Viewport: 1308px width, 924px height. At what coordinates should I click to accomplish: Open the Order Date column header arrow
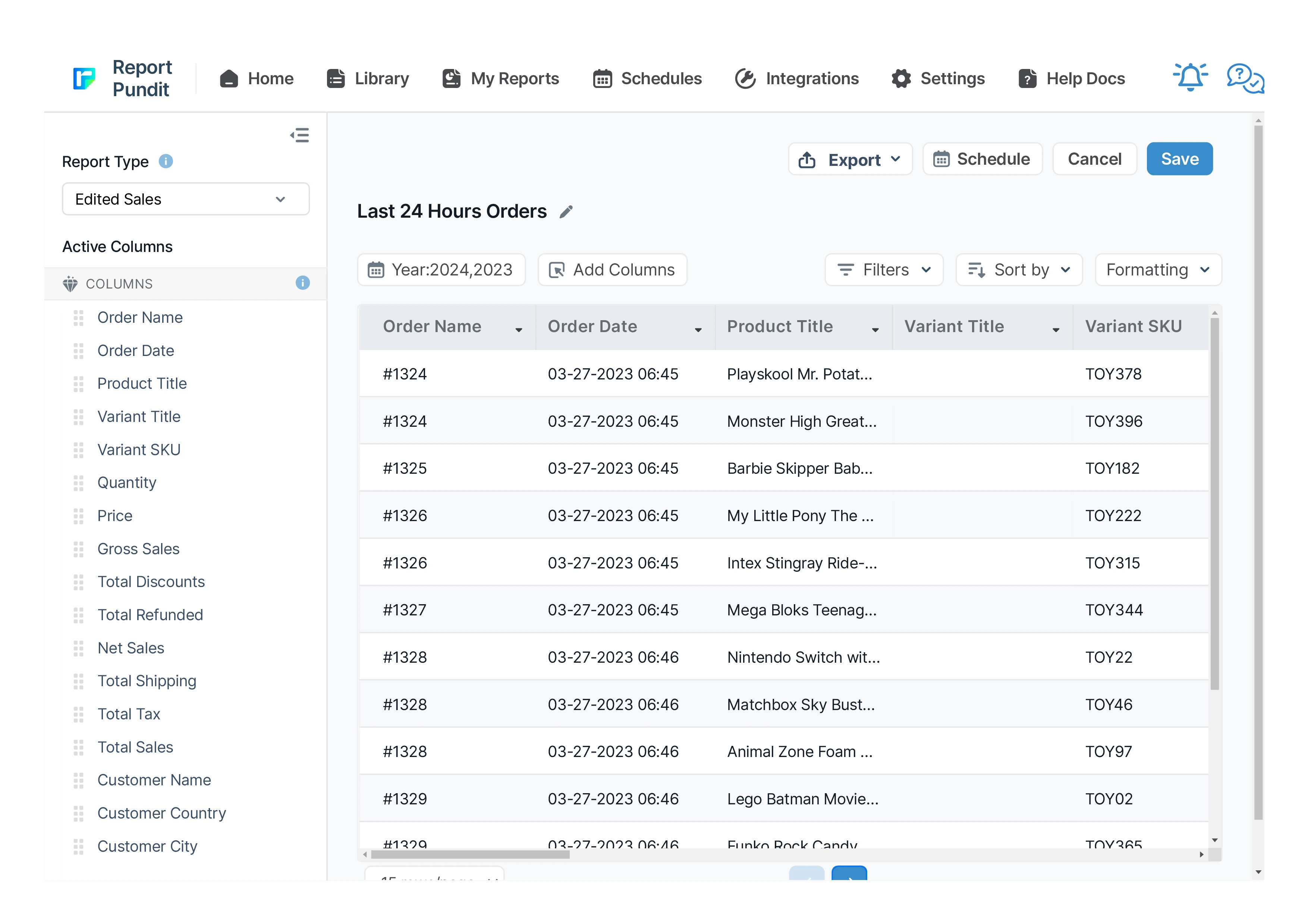pos(698,329)
